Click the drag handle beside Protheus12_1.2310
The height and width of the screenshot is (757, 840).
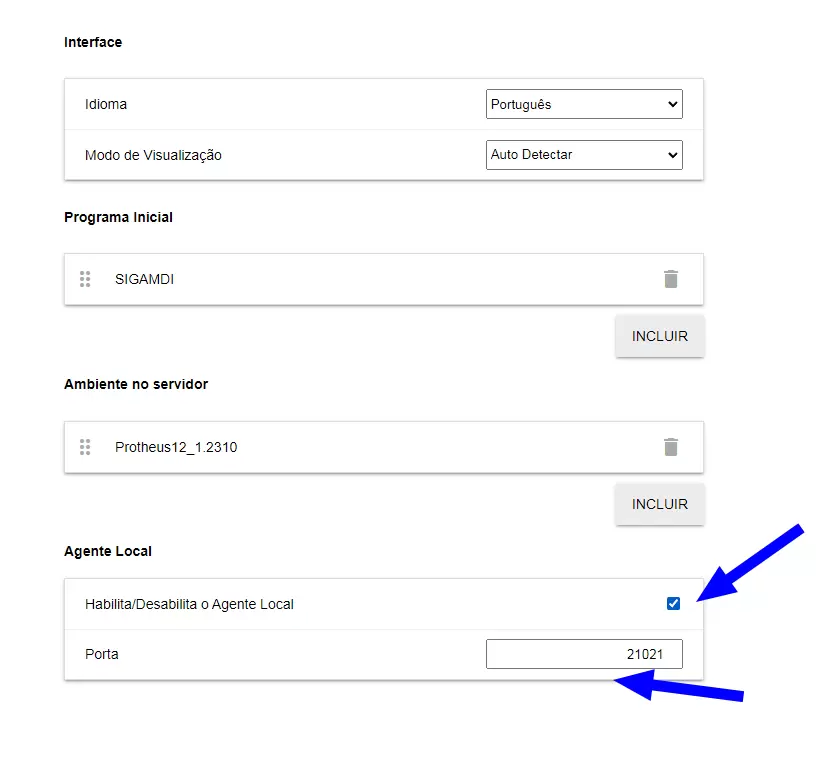(x=85, y=447)
